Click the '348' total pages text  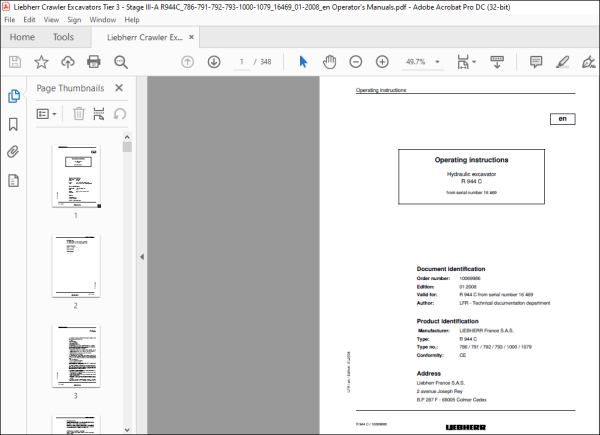click(x=266, y=62)
